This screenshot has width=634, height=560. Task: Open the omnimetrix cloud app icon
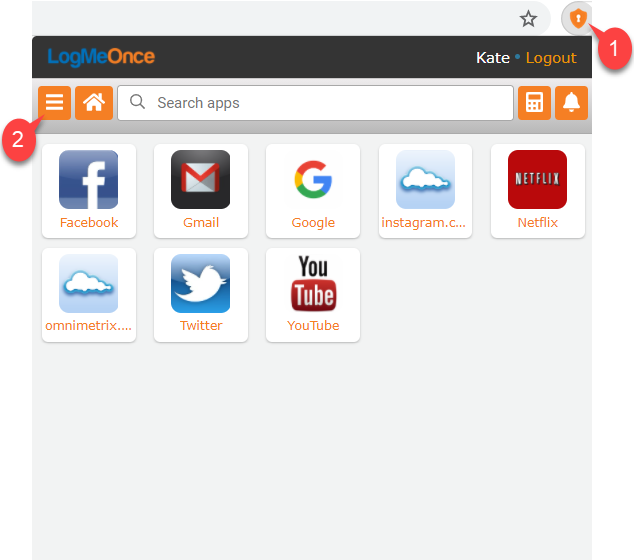(89, 283)
